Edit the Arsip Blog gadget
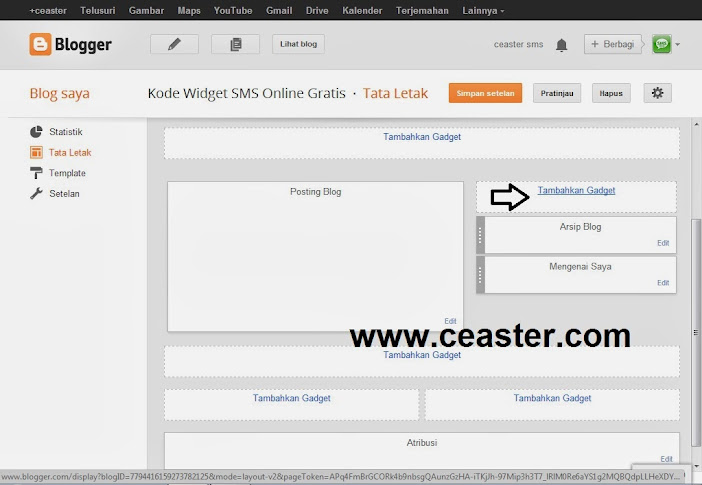 [x=663, y=243]
